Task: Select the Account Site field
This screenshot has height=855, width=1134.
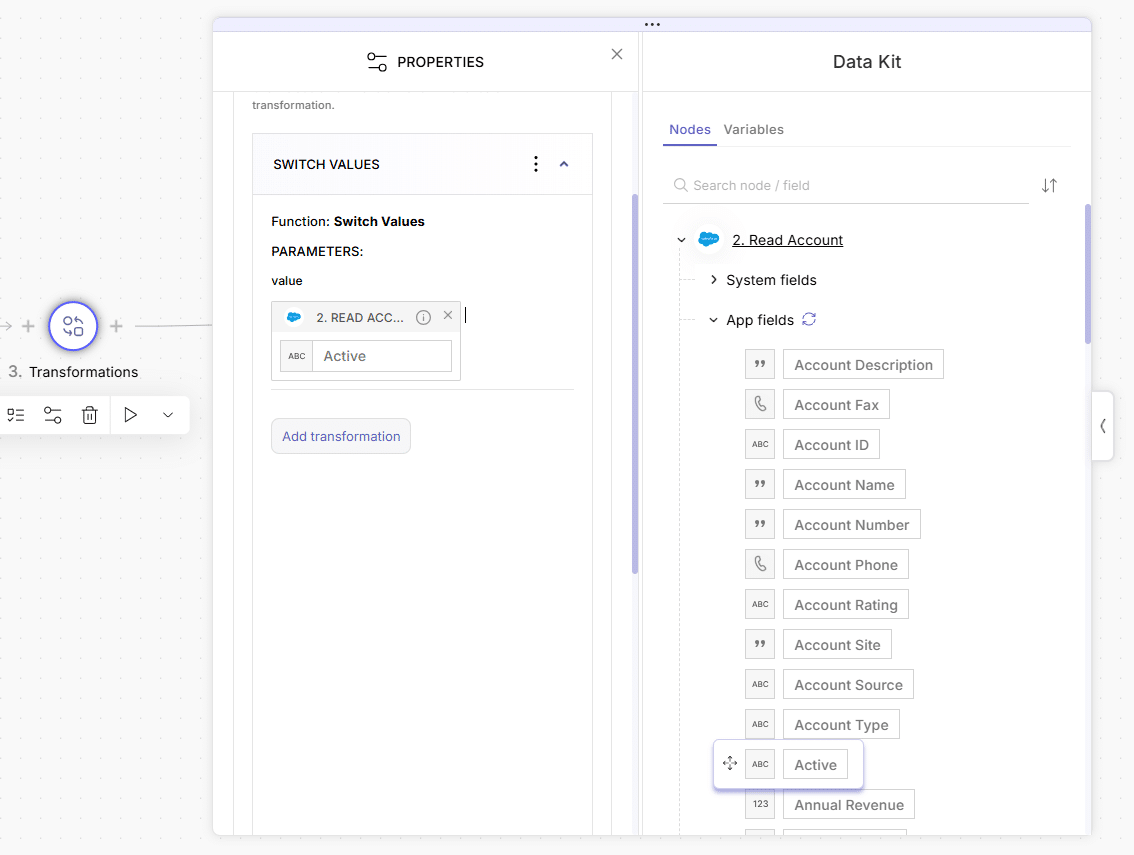Action: coord(837,645)
